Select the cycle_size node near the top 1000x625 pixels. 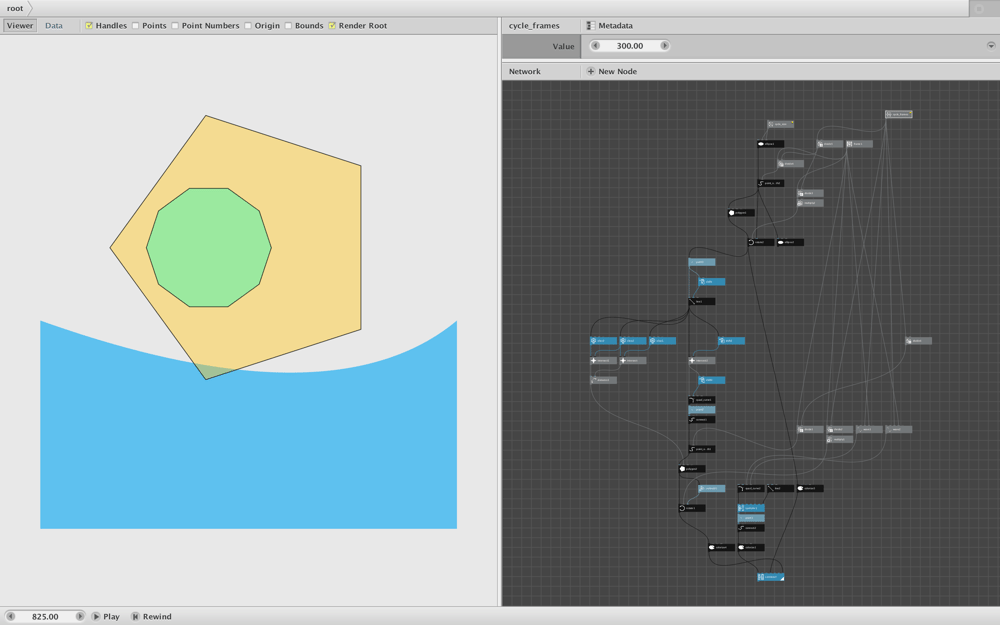tap(781, 124)
